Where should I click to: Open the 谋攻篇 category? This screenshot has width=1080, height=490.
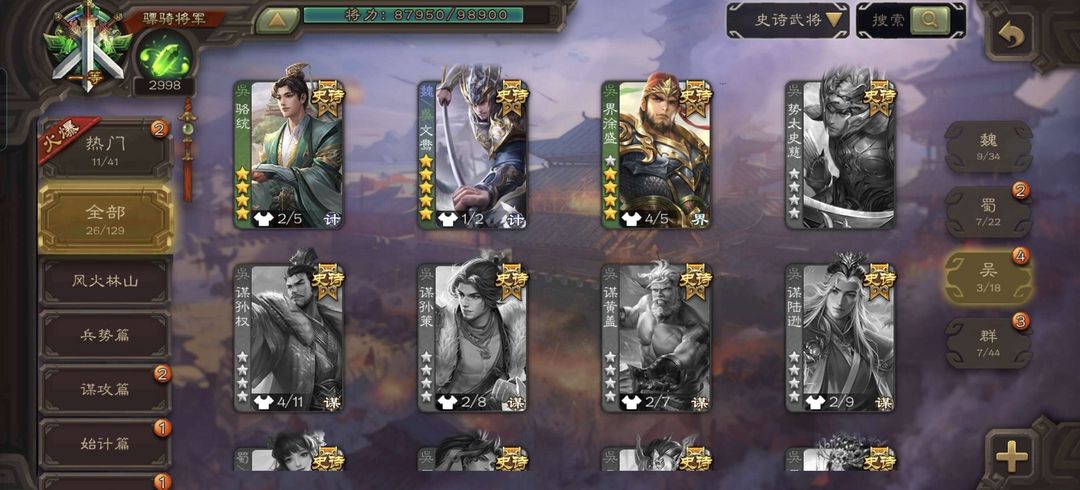click(x=105, y=389)
